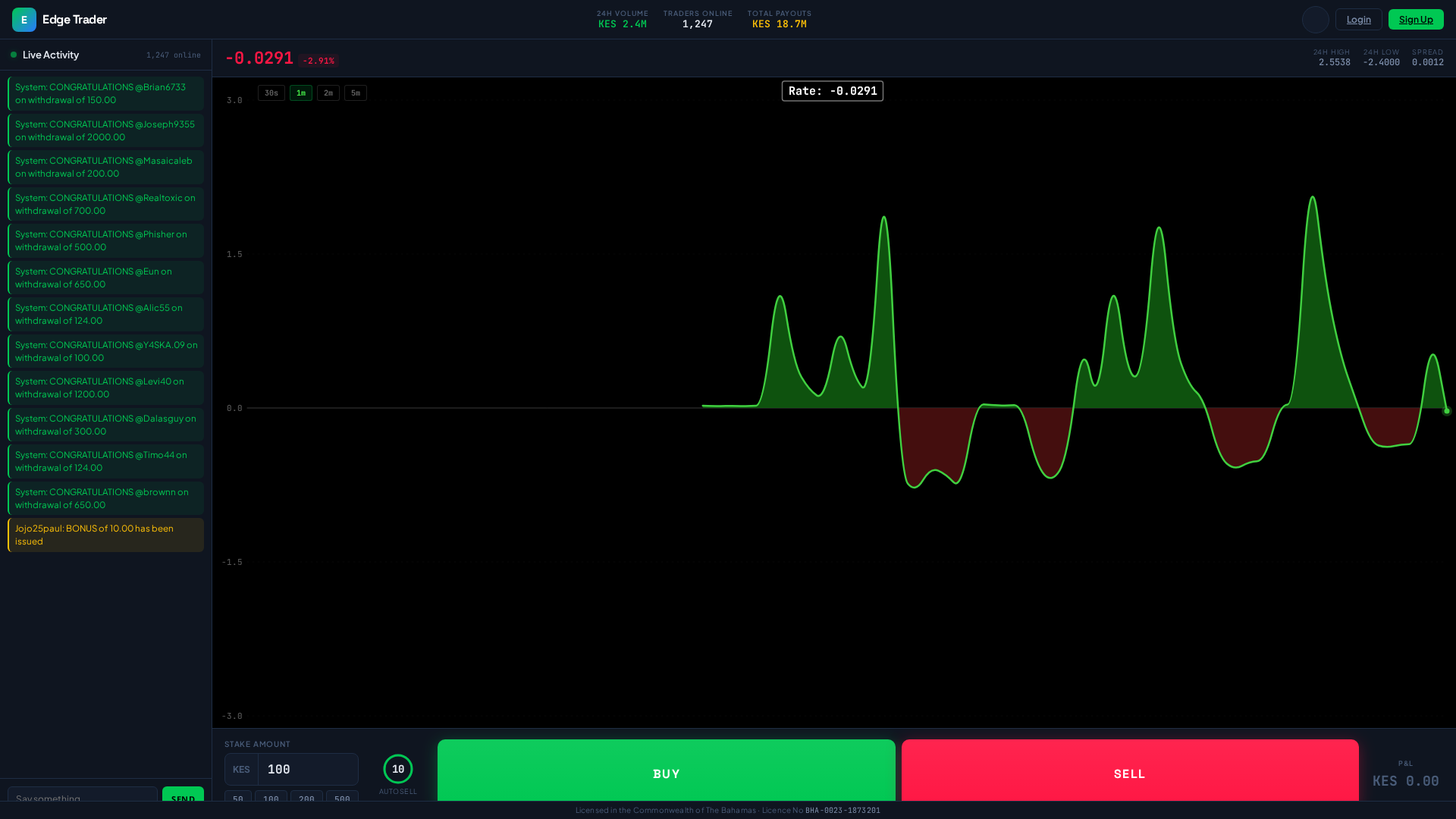Open the Login link

point(1359,20)
